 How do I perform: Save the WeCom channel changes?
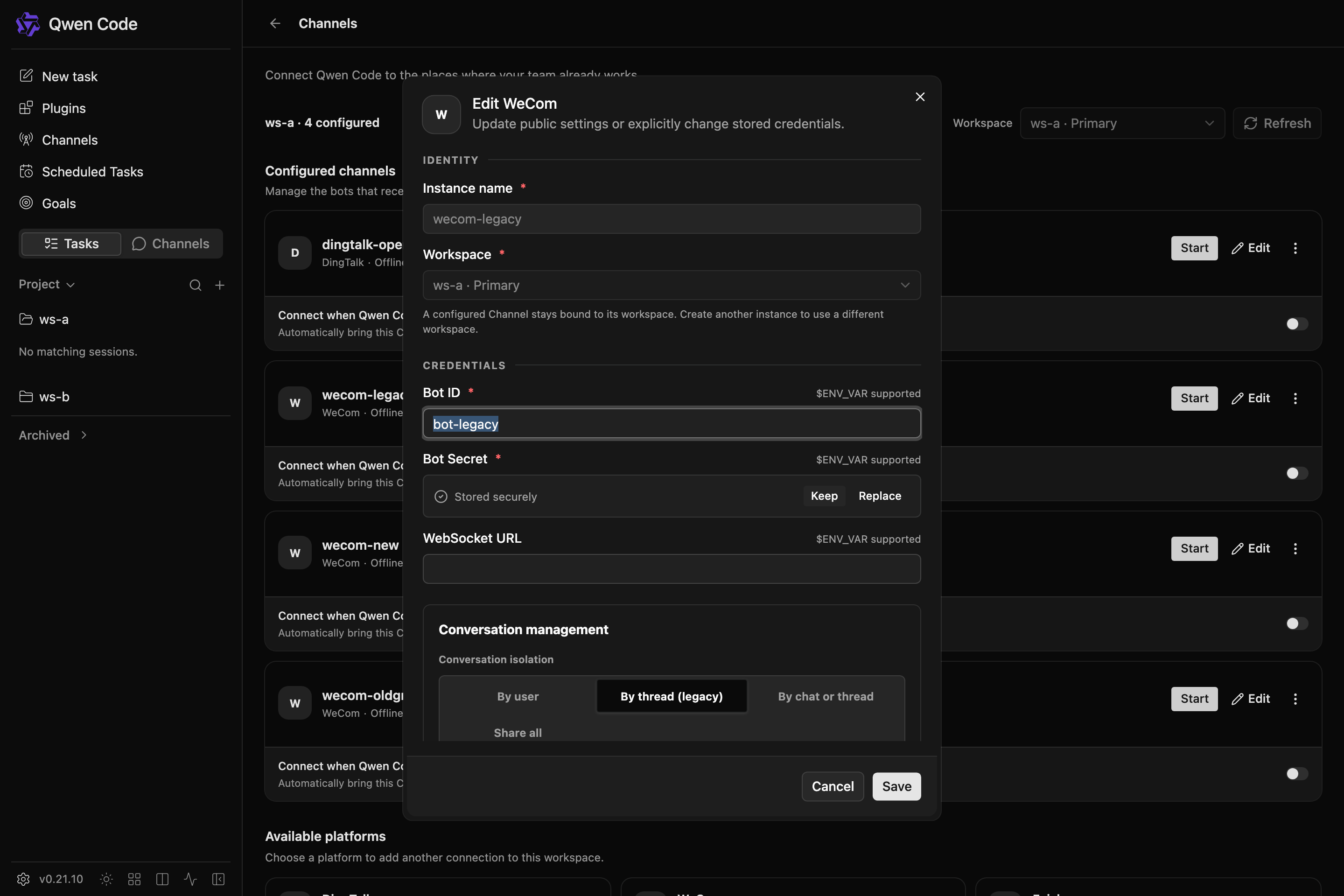tap(896, 786)
